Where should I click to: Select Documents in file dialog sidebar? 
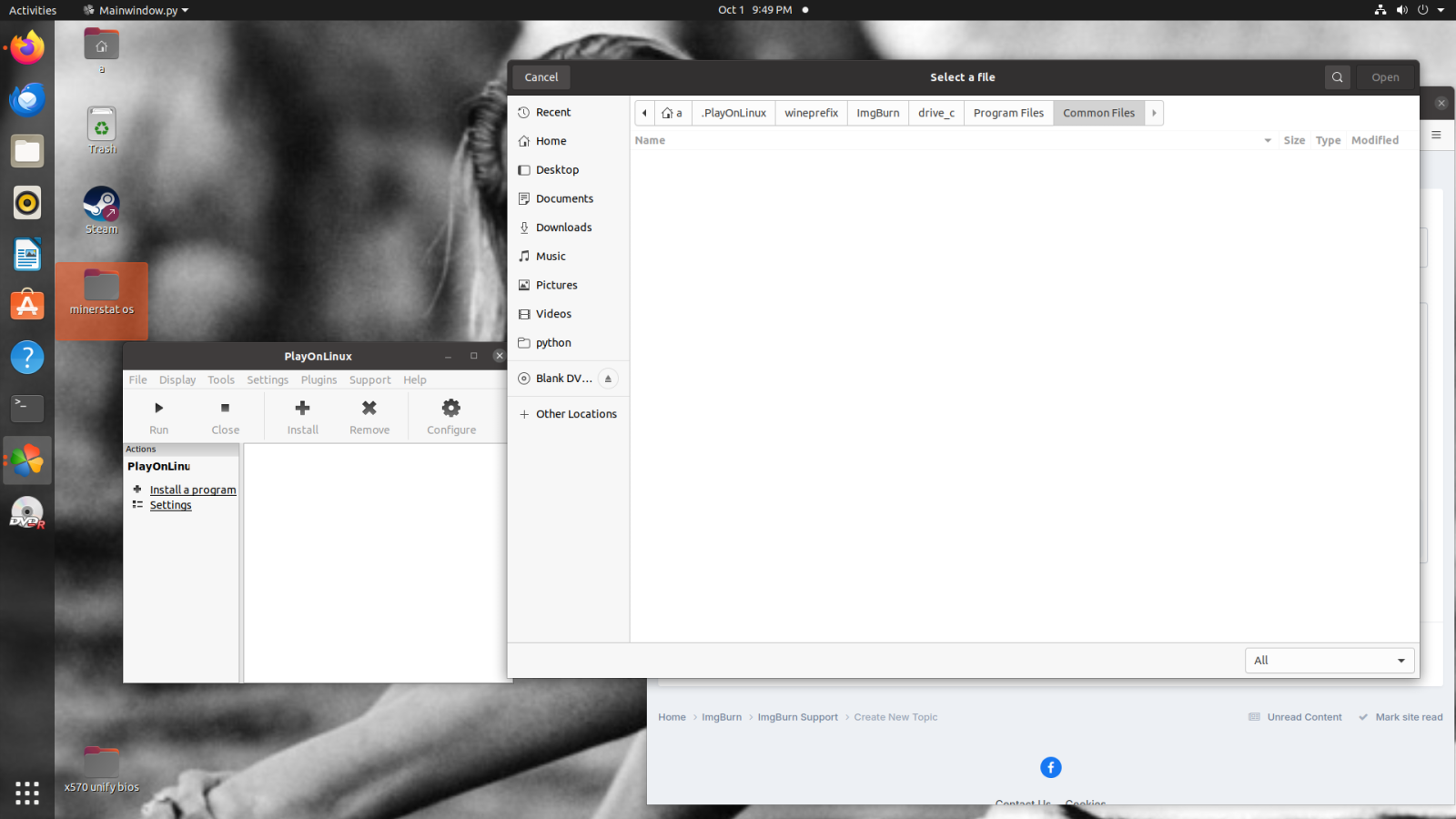(x=569, y=198)
